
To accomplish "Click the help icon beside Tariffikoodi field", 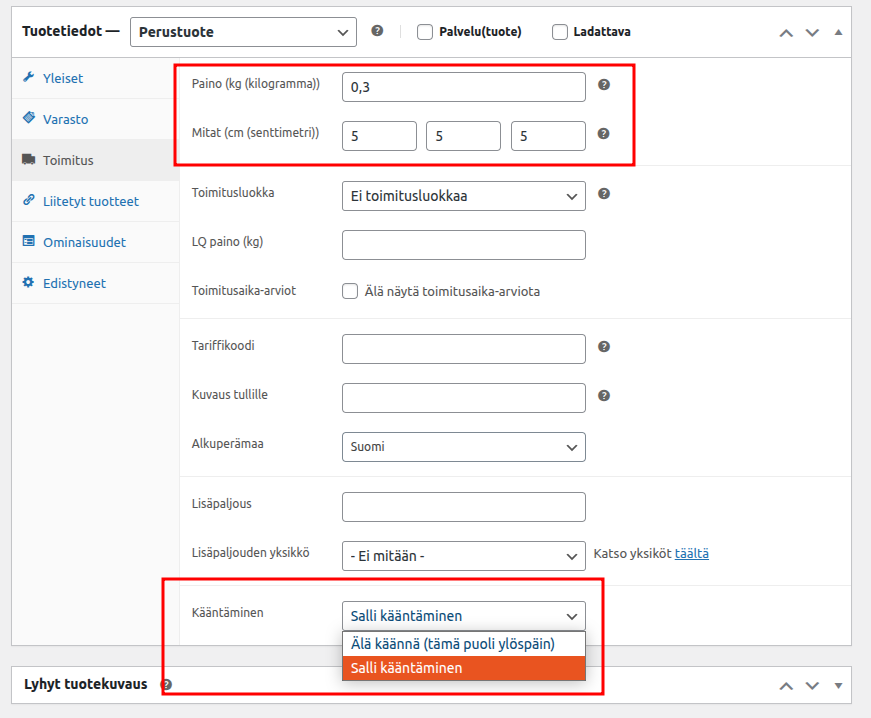I will tap(603, 347).
